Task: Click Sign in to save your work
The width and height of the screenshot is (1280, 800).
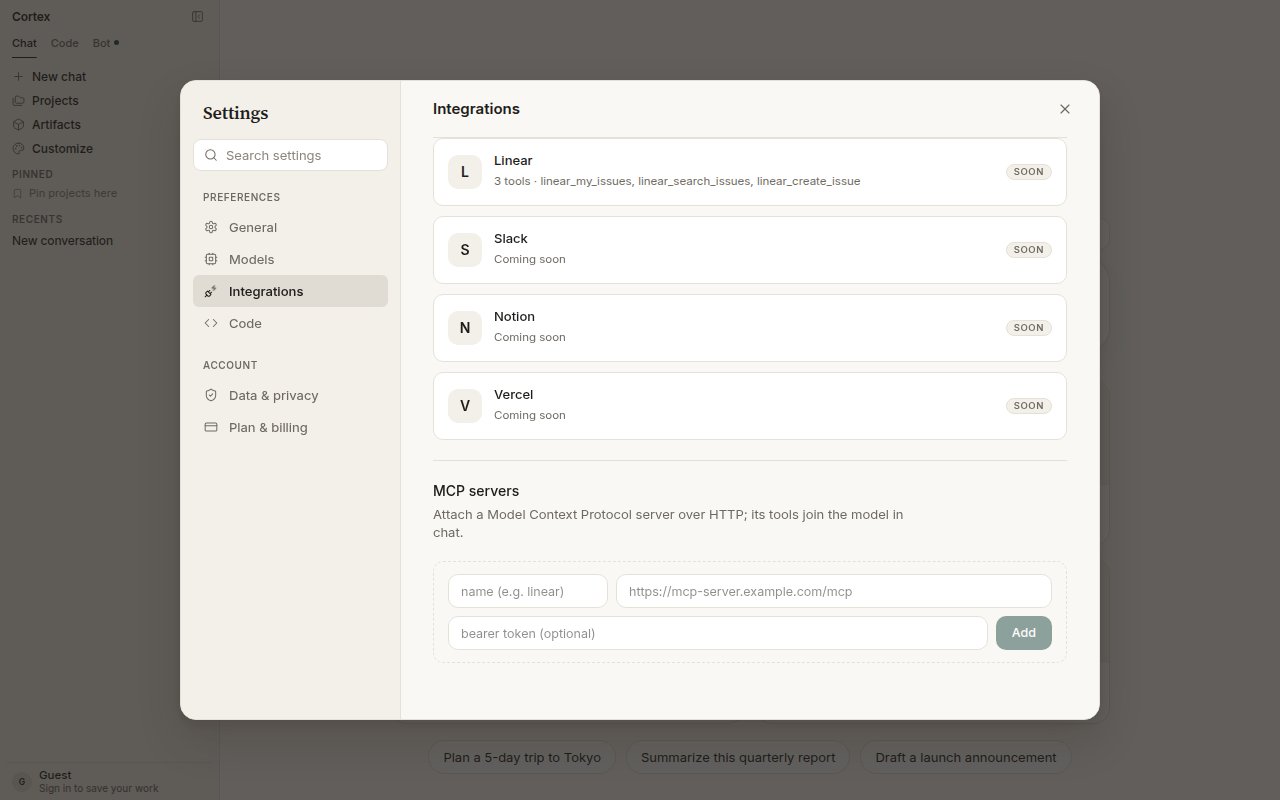Action: 99,788
